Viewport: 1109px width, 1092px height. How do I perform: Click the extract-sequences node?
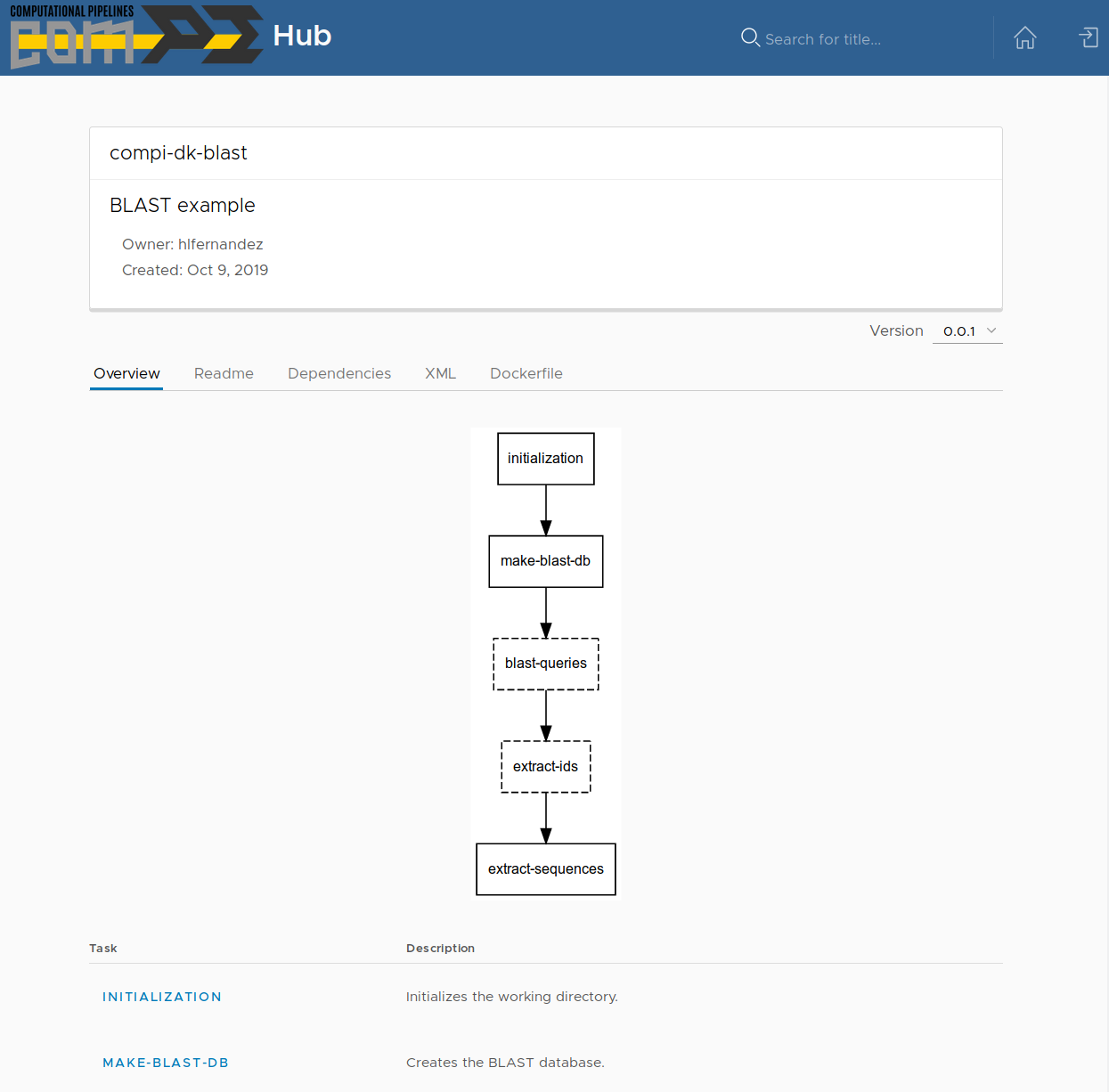coord(546,869)
